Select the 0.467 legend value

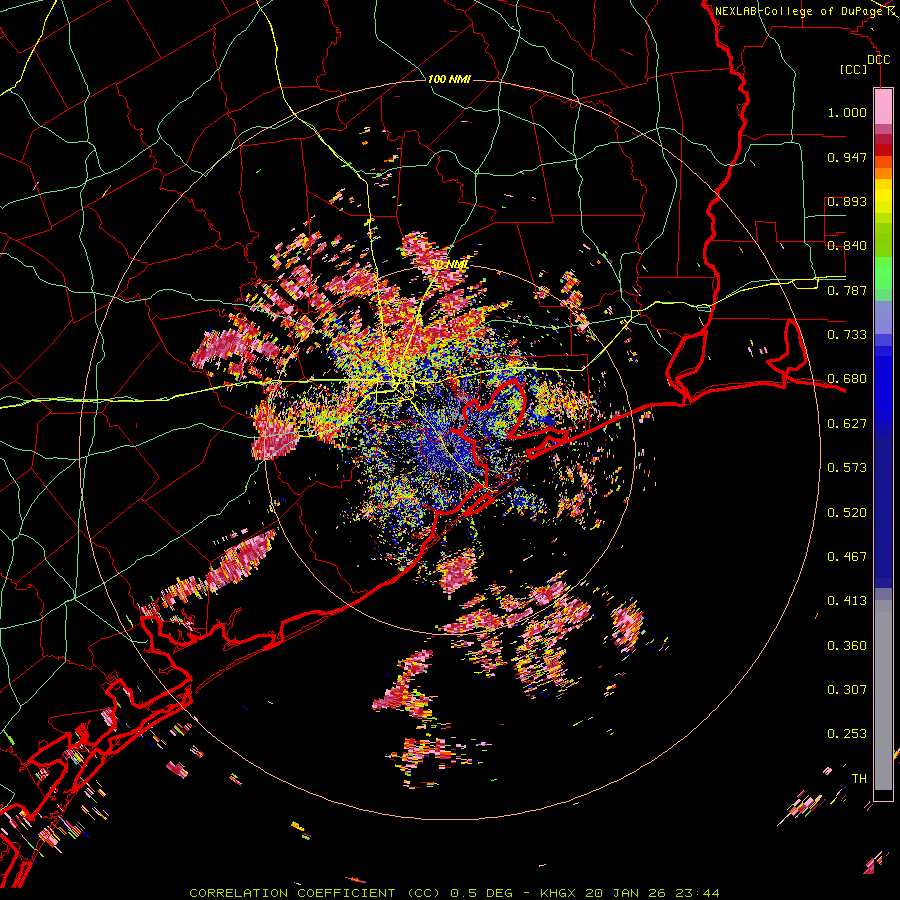847,557
